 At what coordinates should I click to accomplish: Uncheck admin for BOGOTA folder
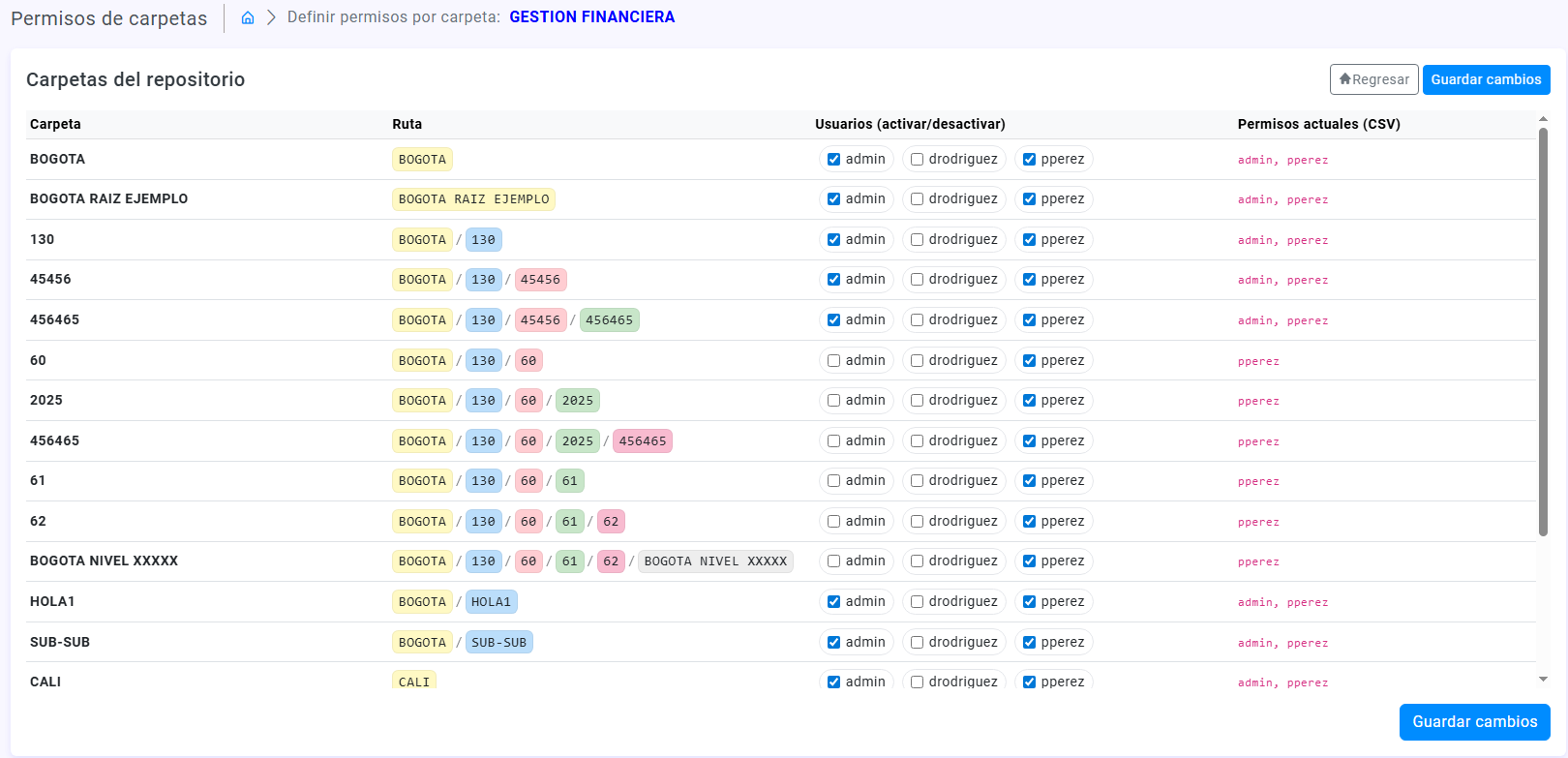point(833,160)
